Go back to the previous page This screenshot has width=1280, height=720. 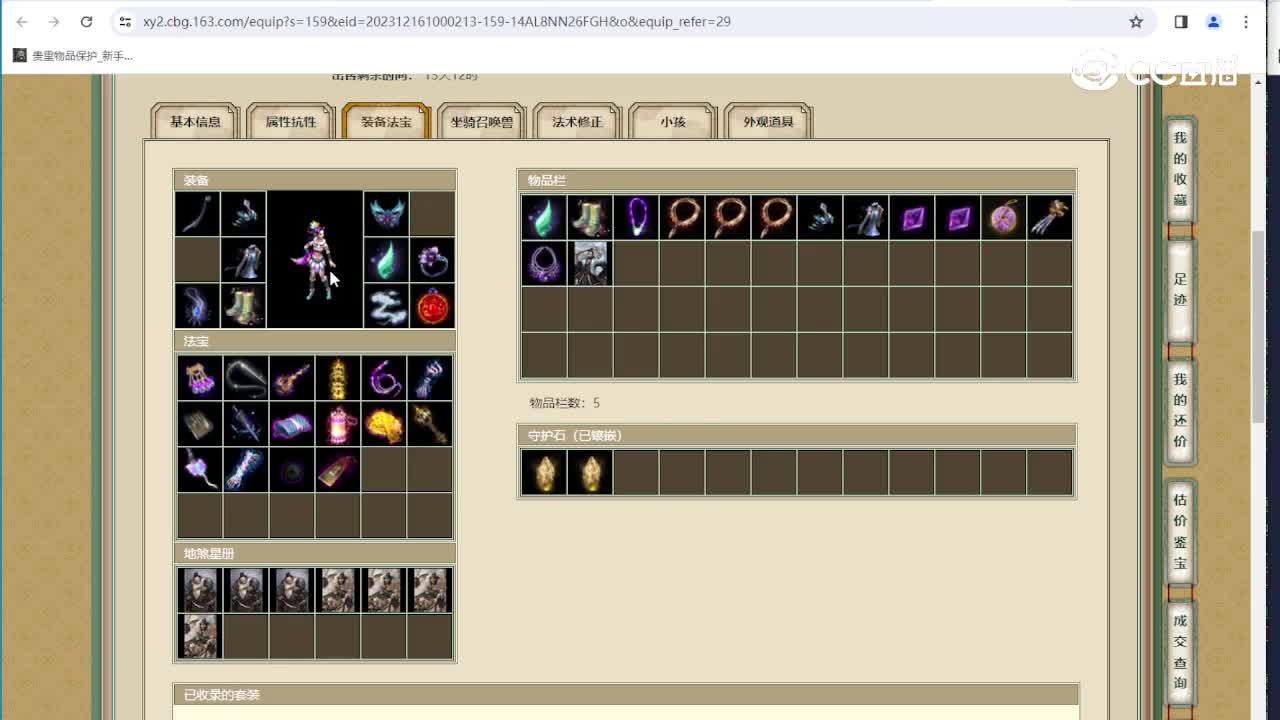(x=22, y=21)
